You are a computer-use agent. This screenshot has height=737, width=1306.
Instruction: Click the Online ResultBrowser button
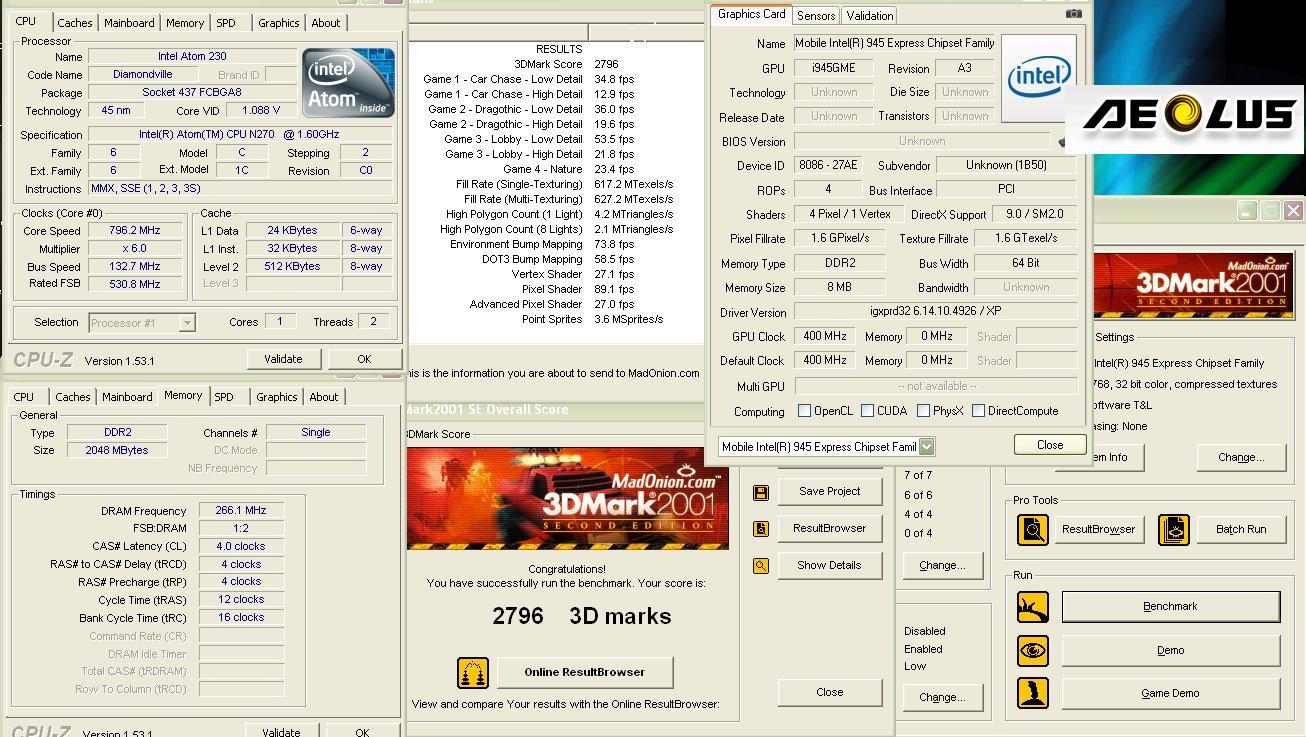tap(585, 672)
